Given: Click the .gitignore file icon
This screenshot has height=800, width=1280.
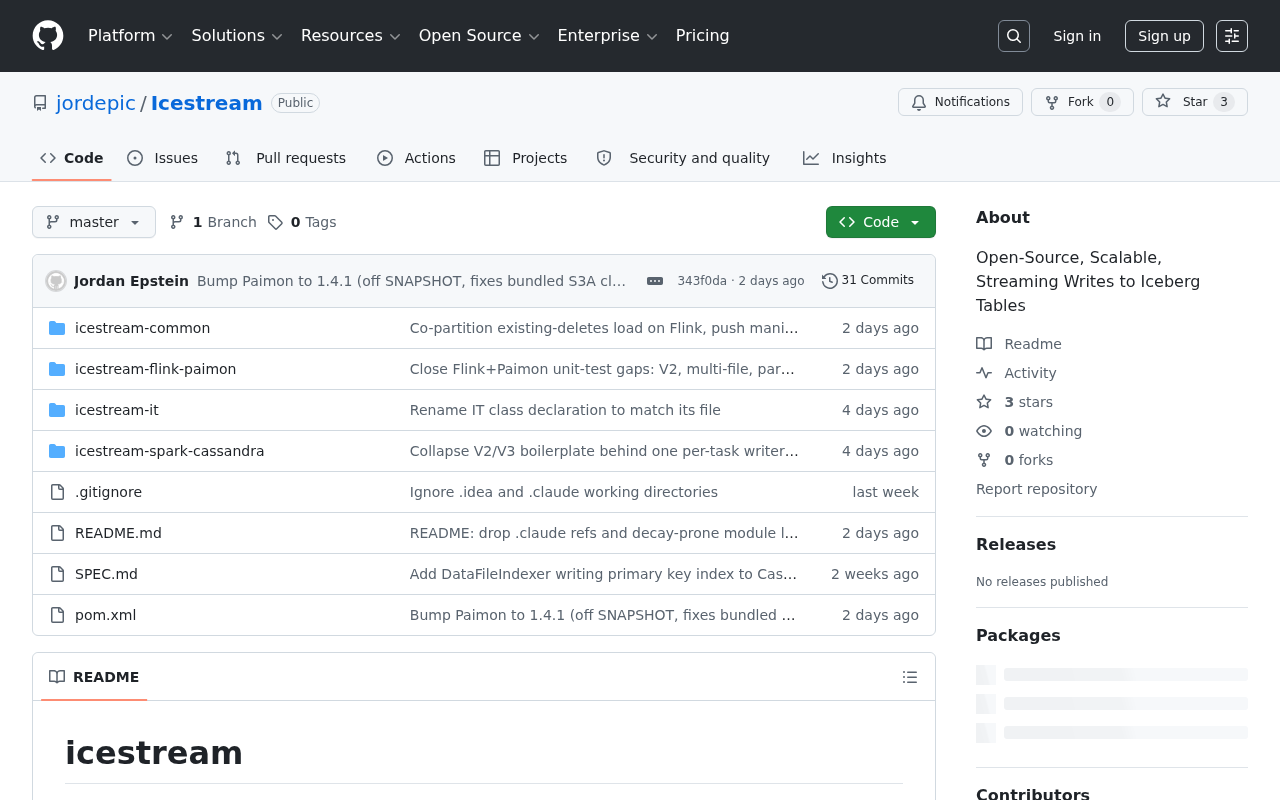Looking at the screenshot, I should point(57,492).
